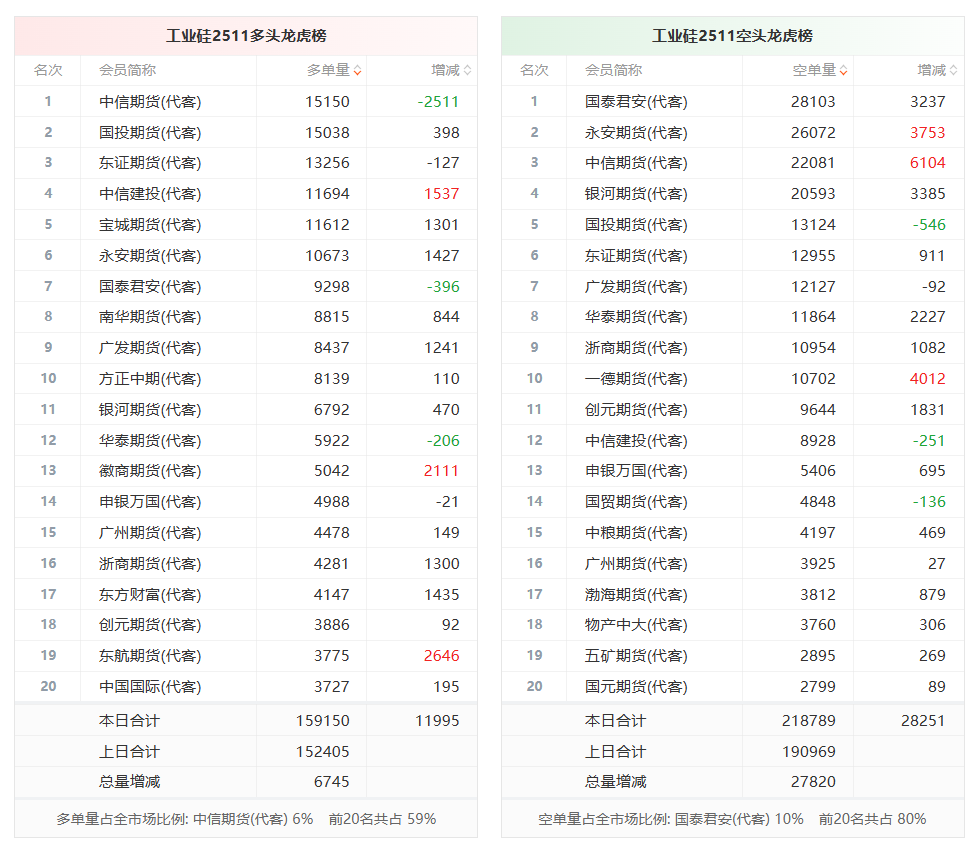The image size is (977, 849).
Task: Select 东航期货(代客) row
Action: pyautogui.click(x=246, y=656)
